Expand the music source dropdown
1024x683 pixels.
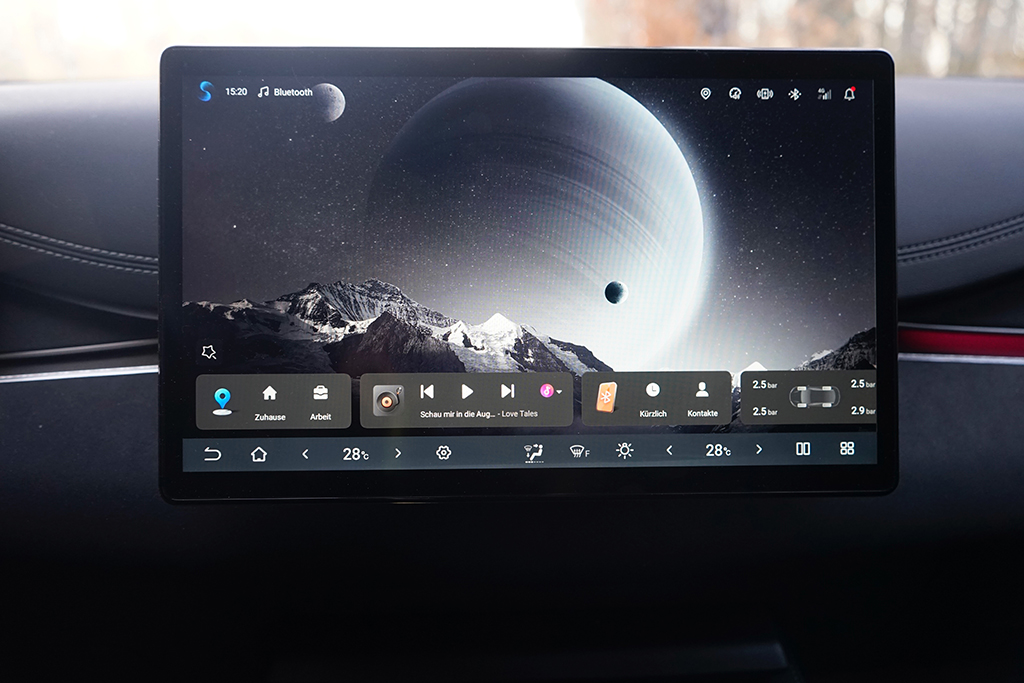pyautogui.click(x=551, y=391)
